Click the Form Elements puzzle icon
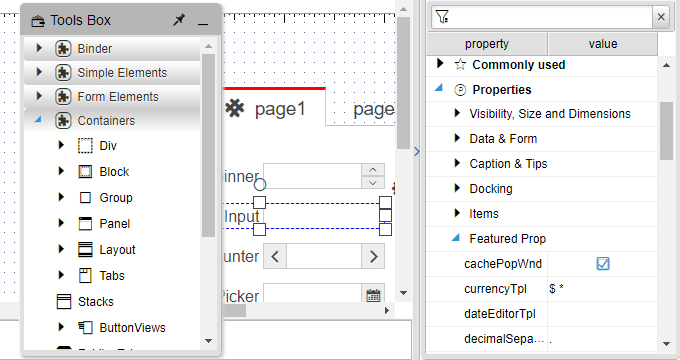 click(x=63, y=96)
